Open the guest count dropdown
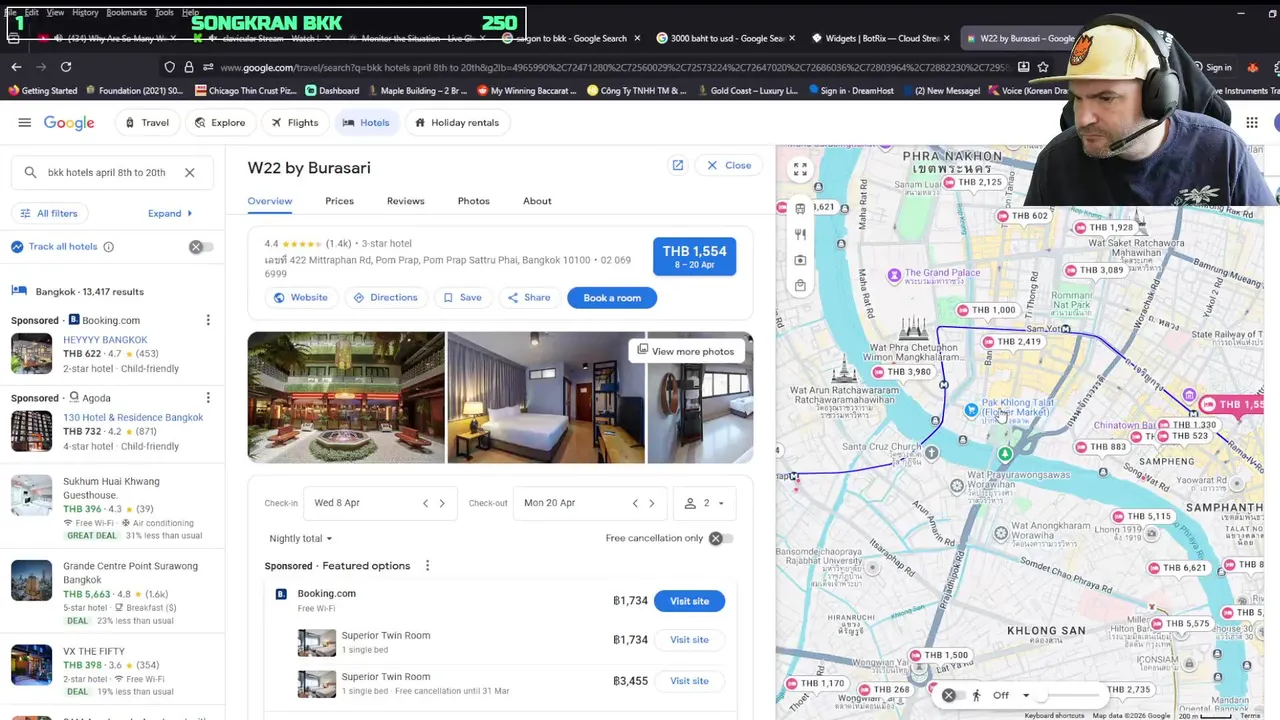The width and height of the screenshot is (1280, 720). tap(705, 503)
